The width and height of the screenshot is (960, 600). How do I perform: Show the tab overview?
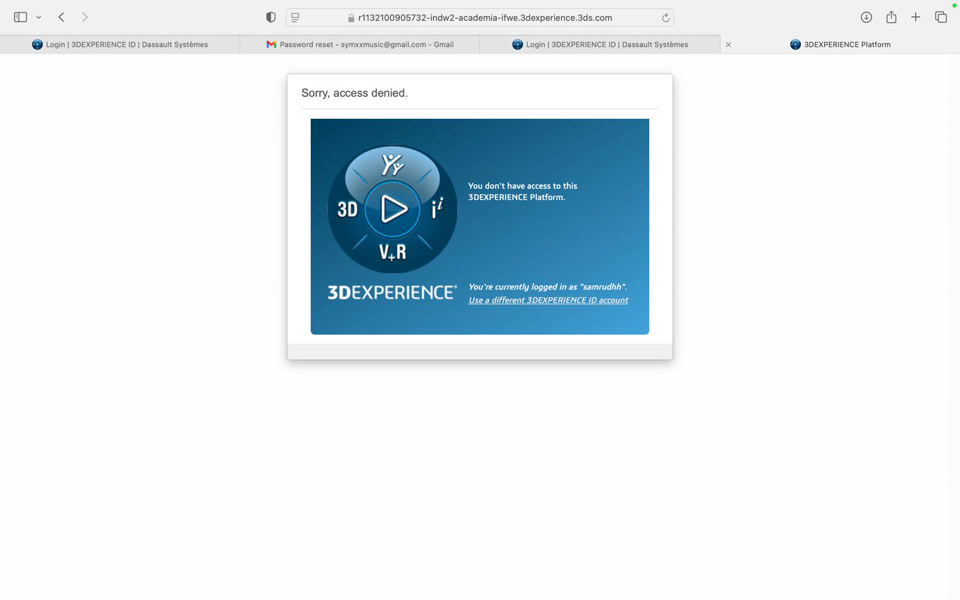click(x=941, y=17)
